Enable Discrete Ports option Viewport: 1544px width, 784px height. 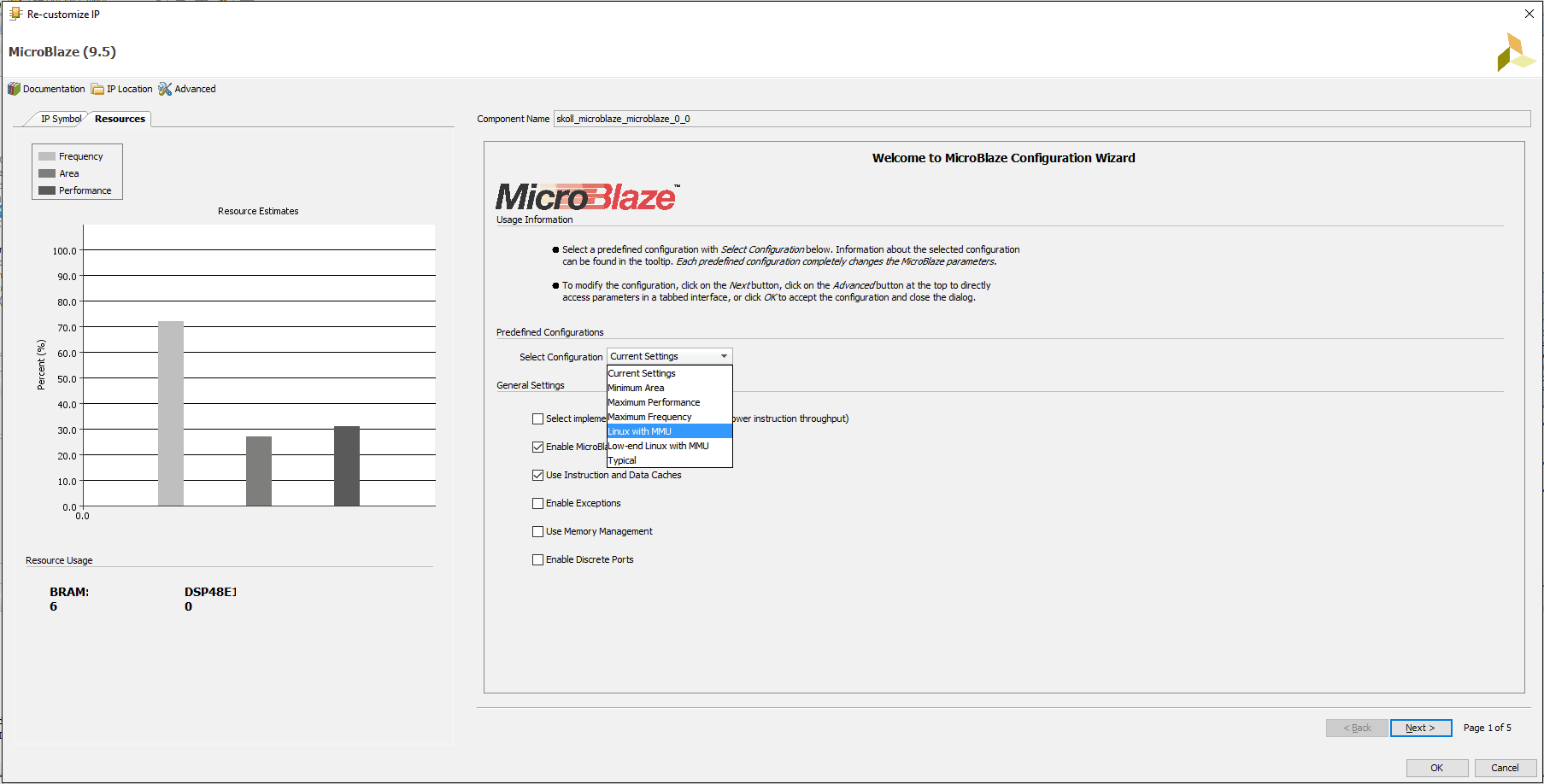(537, 559)
